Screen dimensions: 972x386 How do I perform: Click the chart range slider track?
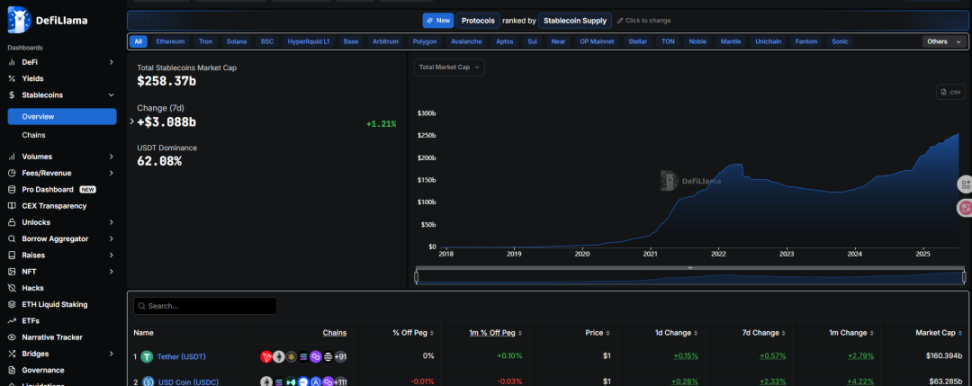point(690,277)
